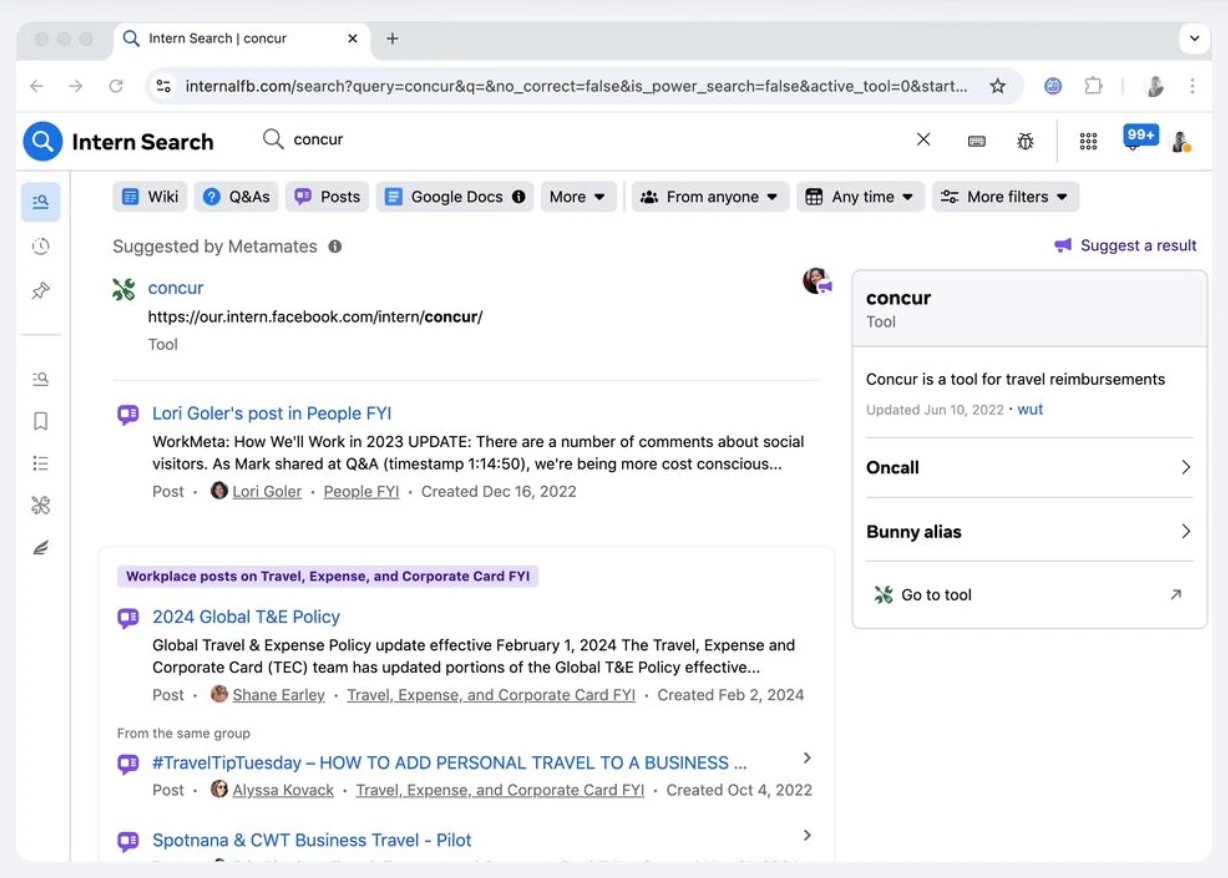Screen dimensions: 1228x878
Task: Select the Intern Search | concur browser tab
Action: point(240,39)
